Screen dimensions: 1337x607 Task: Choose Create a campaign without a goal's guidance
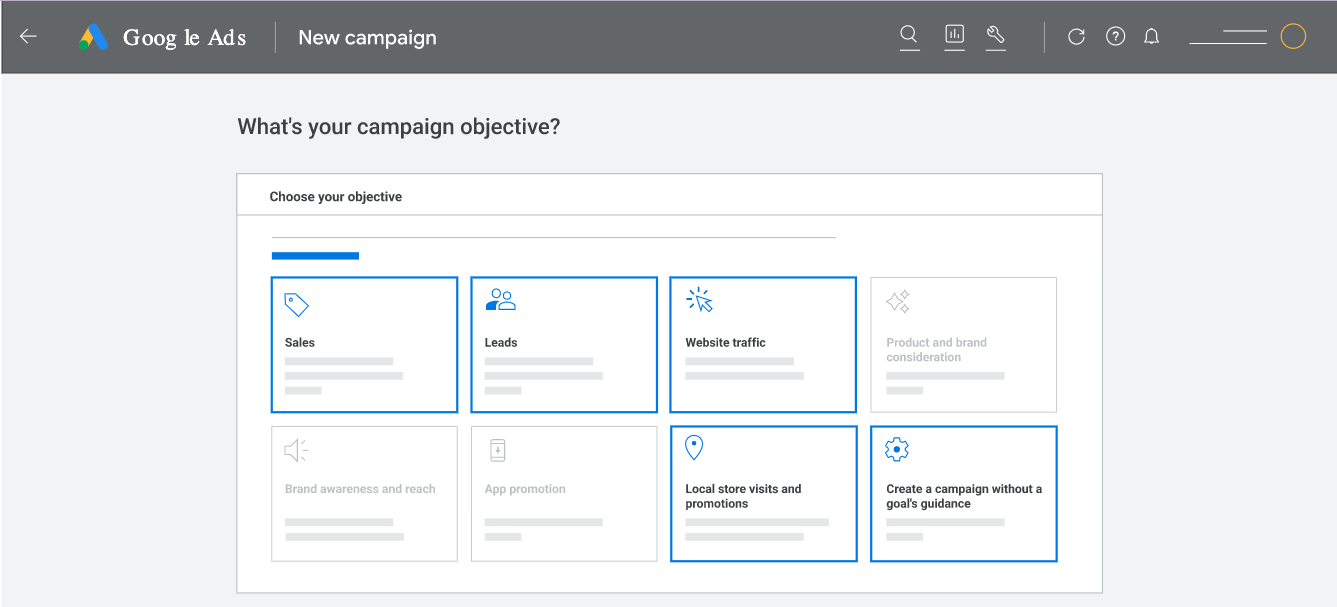pyautogui.click(x=964, y=494)
